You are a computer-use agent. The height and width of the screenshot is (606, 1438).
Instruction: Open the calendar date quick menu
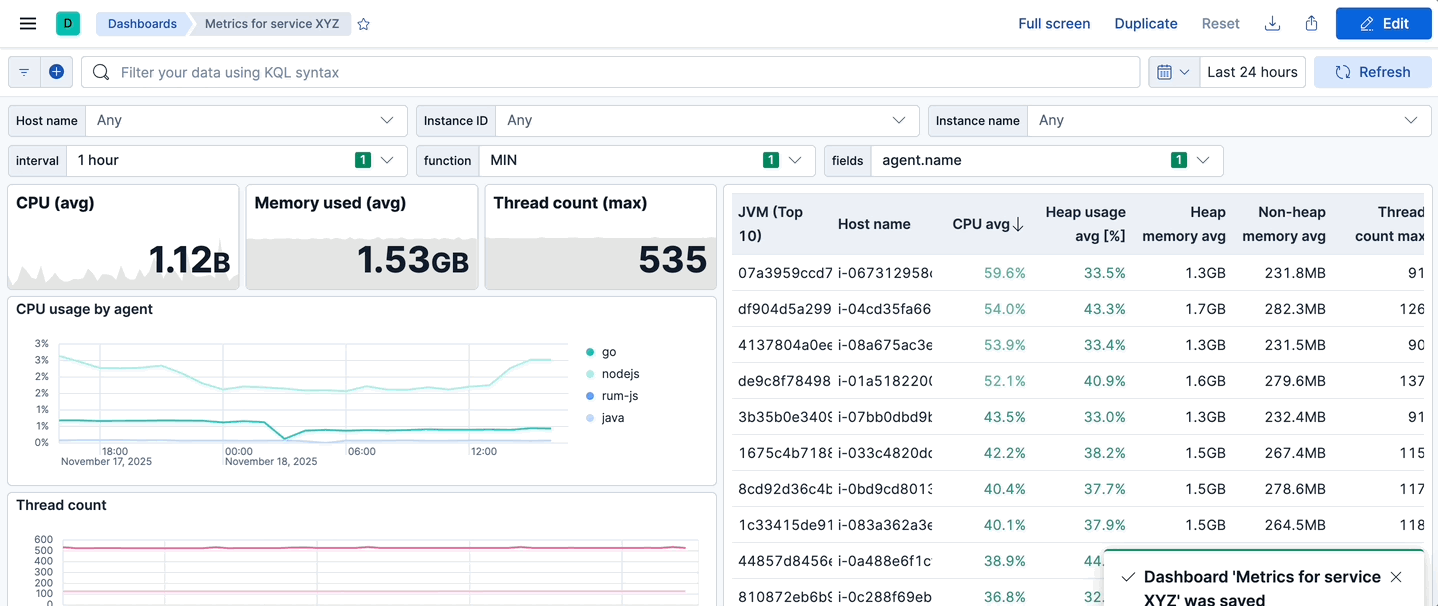pos(1173,72)
